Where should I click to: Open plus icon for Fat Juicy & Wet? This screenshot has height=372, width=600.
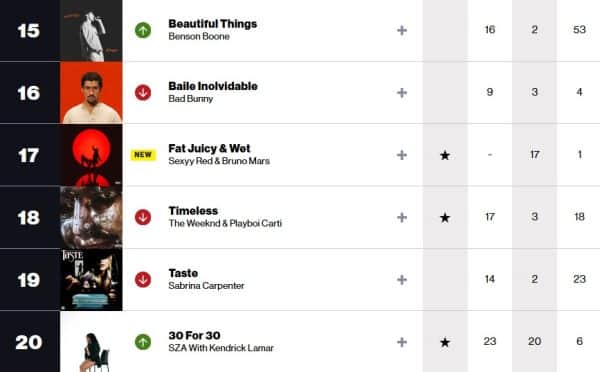coord(402,155)
